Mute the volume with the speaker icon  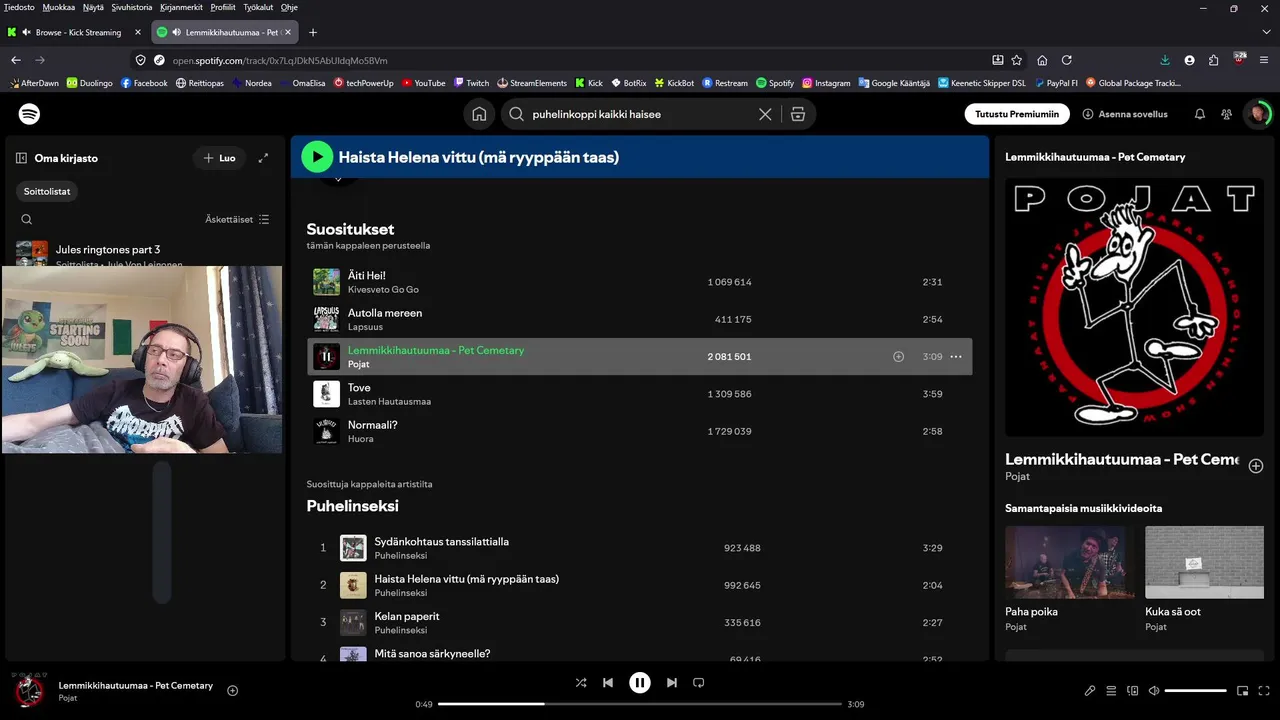coord(1154,690)
